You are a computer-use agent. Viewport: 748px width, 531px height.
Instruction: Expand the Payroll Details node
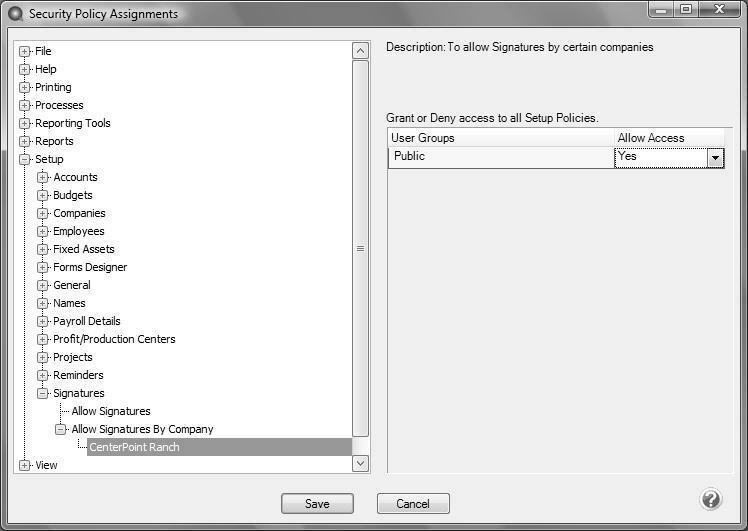[43, 321]
